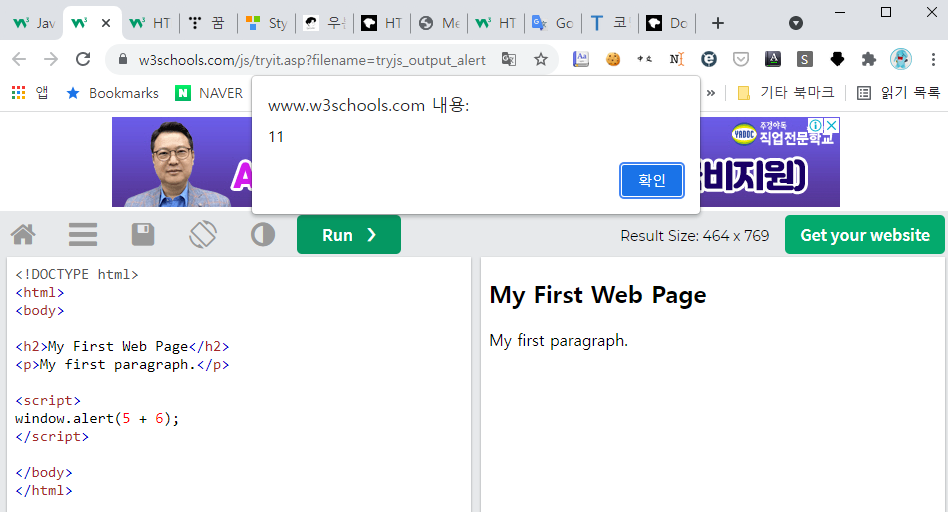The height and width of the screenshot is (512, 948).
Task: Expand hidden bookmarks with the » chevron
Action: 711,92
